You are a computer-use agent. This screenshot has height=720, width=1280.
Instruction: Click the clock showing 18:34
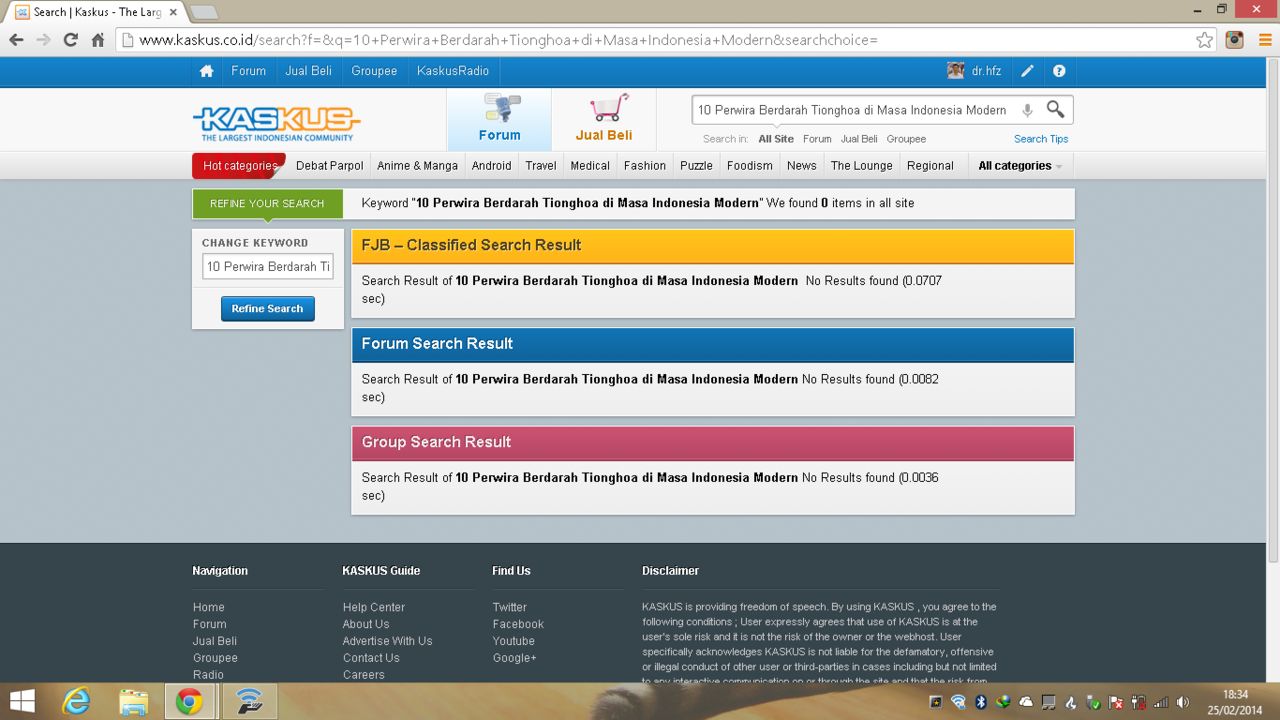coord(1235,695)
